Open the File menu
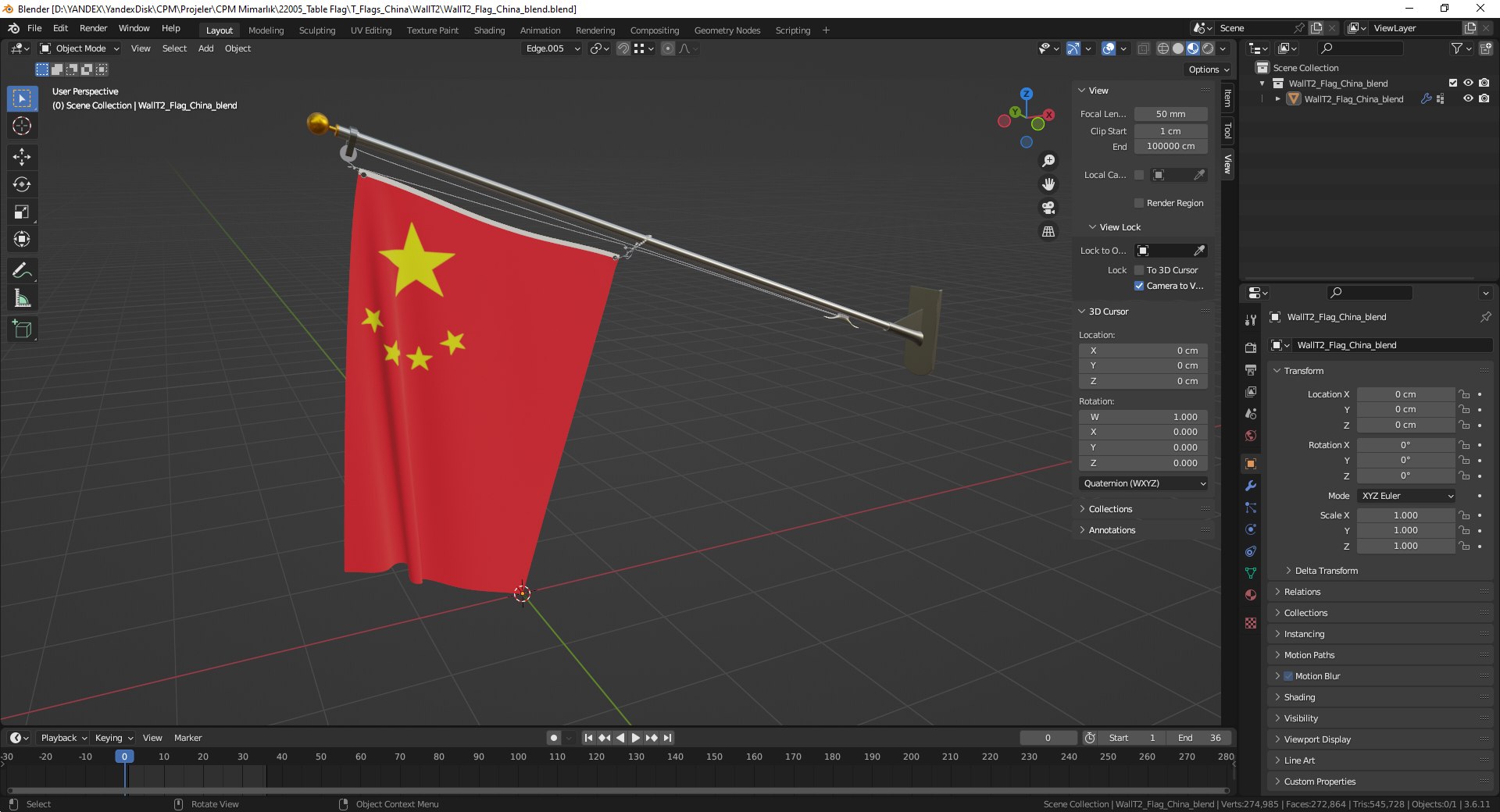The height and width of the screenshot is (812, 1500). coord(34,28)
